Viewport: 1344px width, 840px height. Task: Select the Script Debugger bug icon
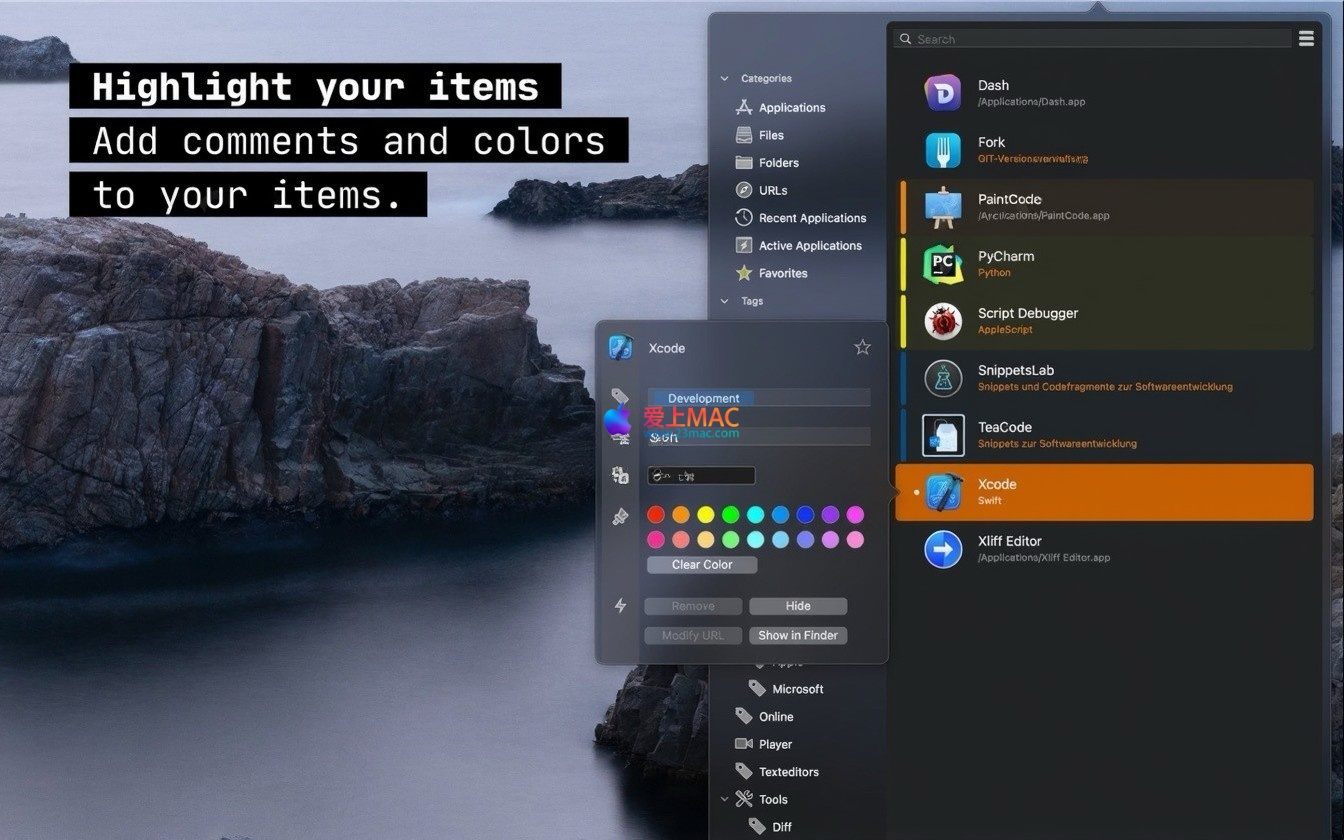(942, 321)
